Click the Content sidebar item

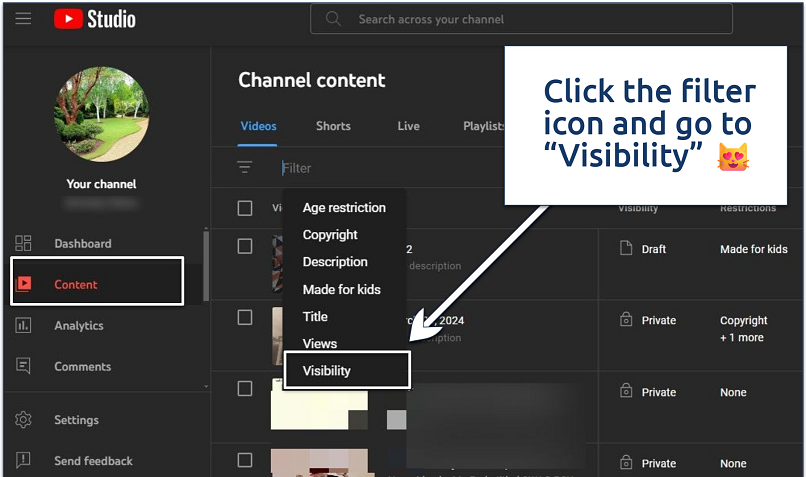pos(76,285)
